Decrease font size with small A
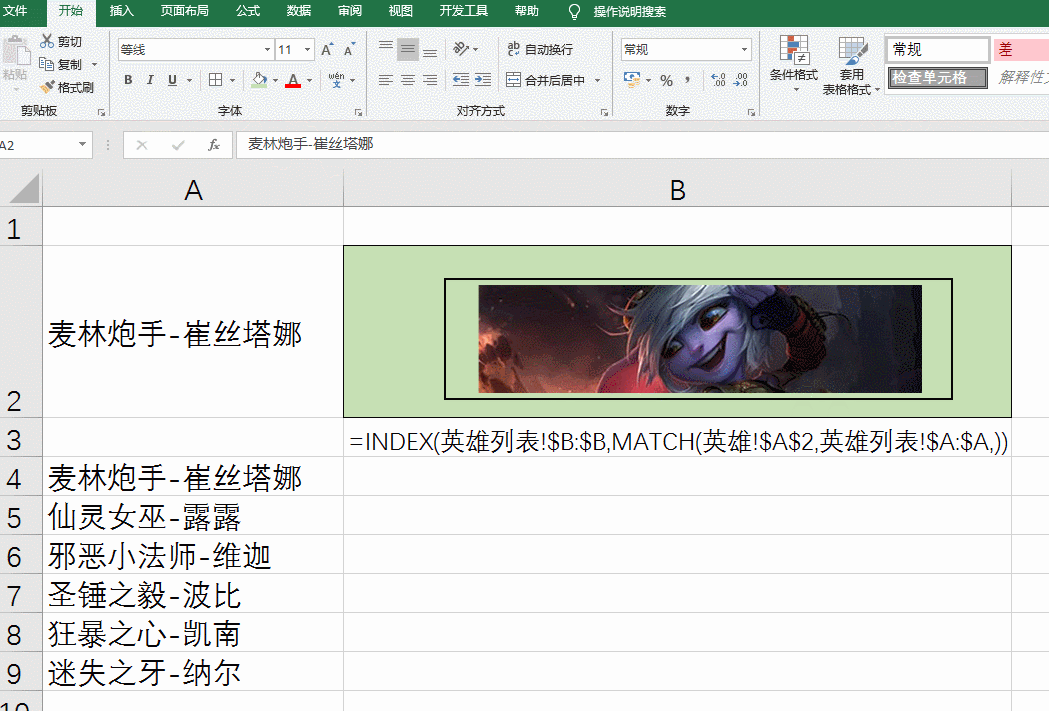The height and width of the screenshot is (711, 1049). (x=349, y=49)
